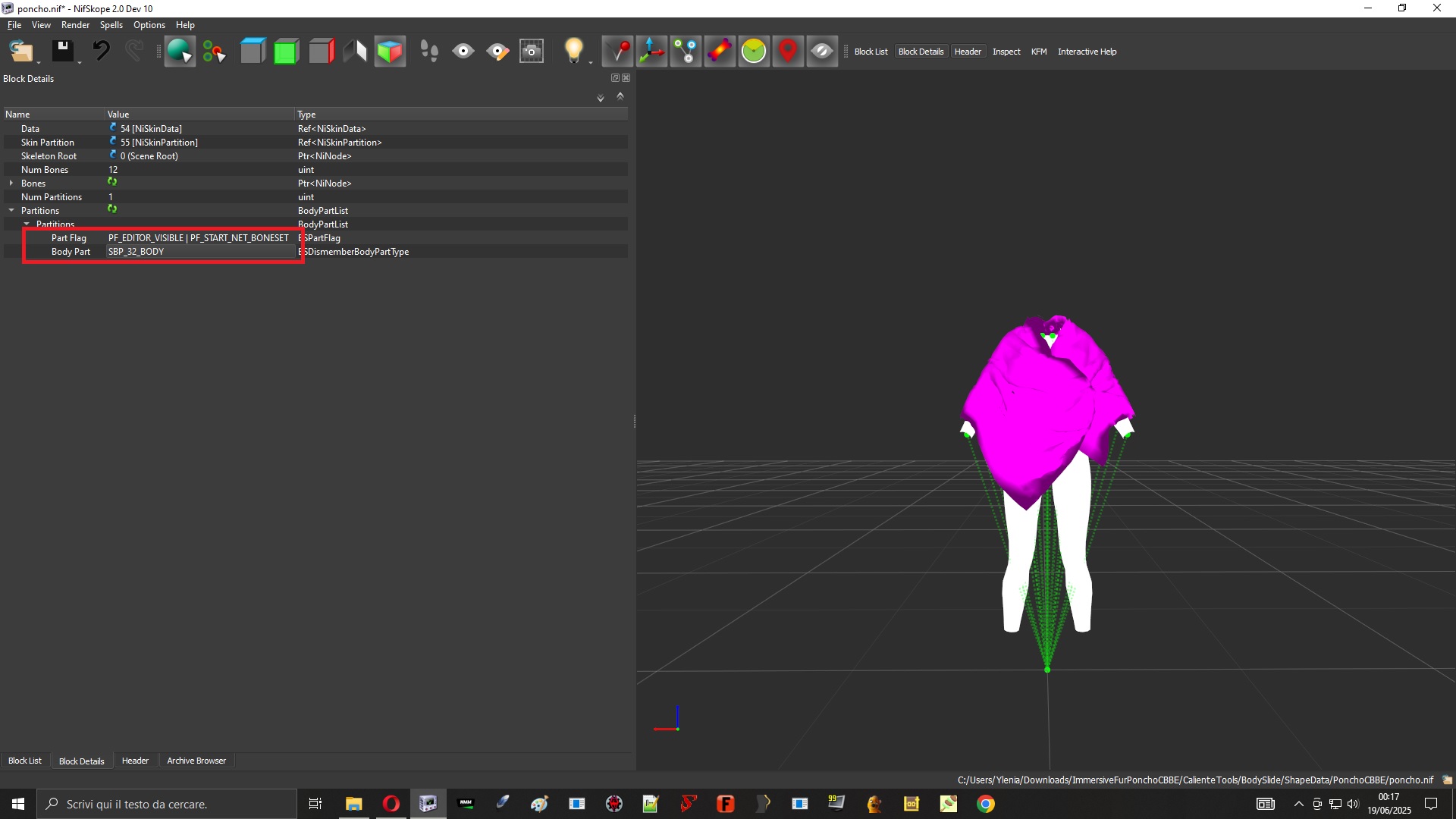1456x819 pixels.
Task: Click the red map pin icon
Action: tap(788, 52)
